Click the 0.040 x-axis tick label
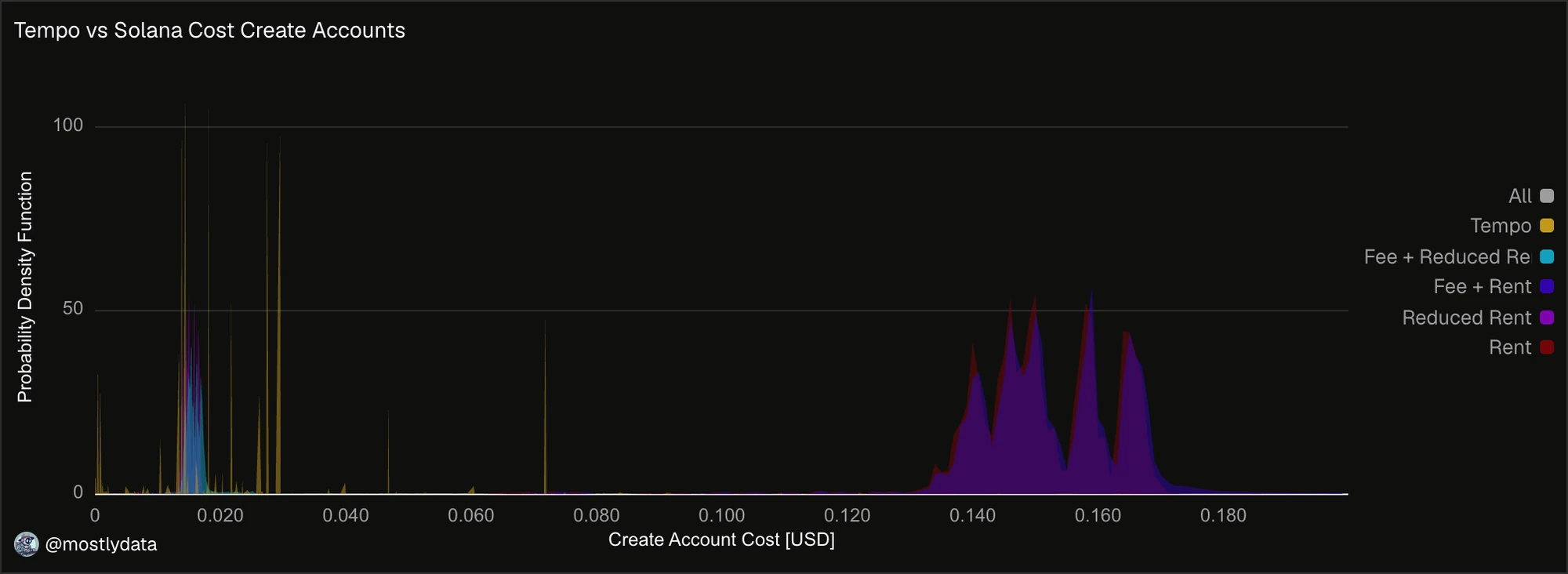Viewport: 1568px width, 574px height. [x=346, y=516]
